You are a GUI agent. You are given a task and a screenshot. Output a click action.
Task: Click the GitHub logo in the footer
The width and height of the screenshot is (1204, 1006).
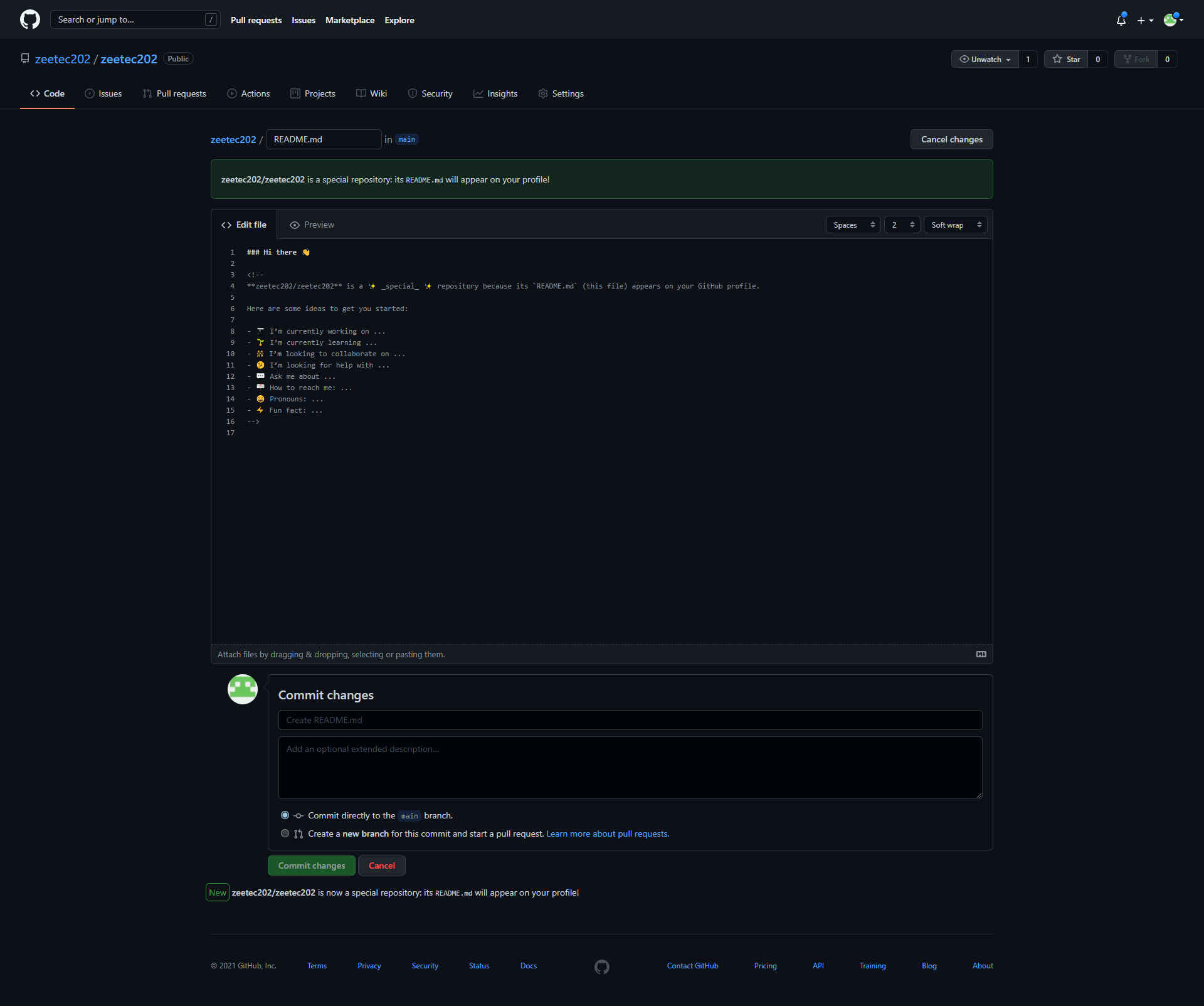pos(601,966)
